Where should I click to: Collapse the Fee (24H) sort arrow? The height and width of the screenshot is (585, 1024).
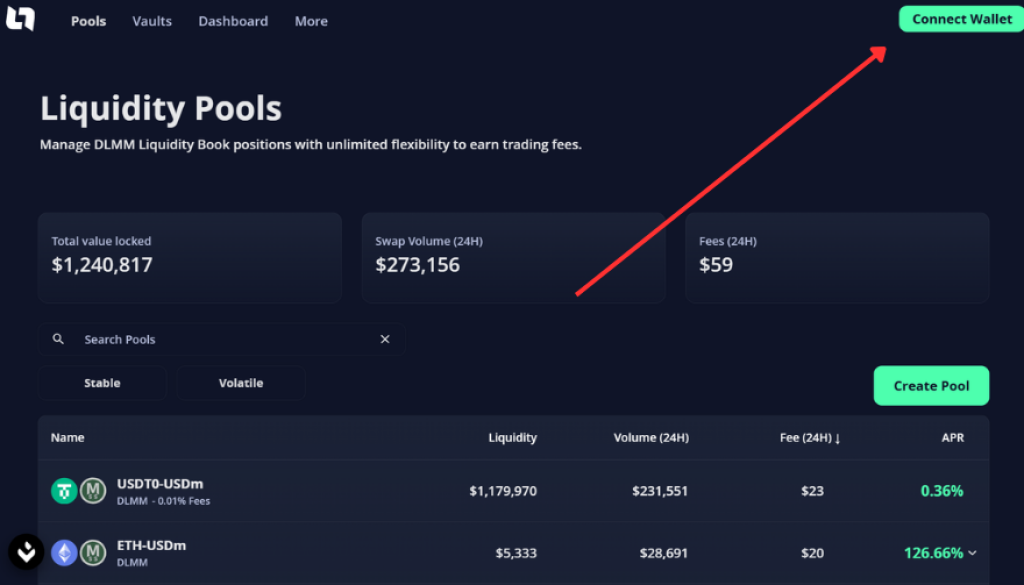click(836, 437)
